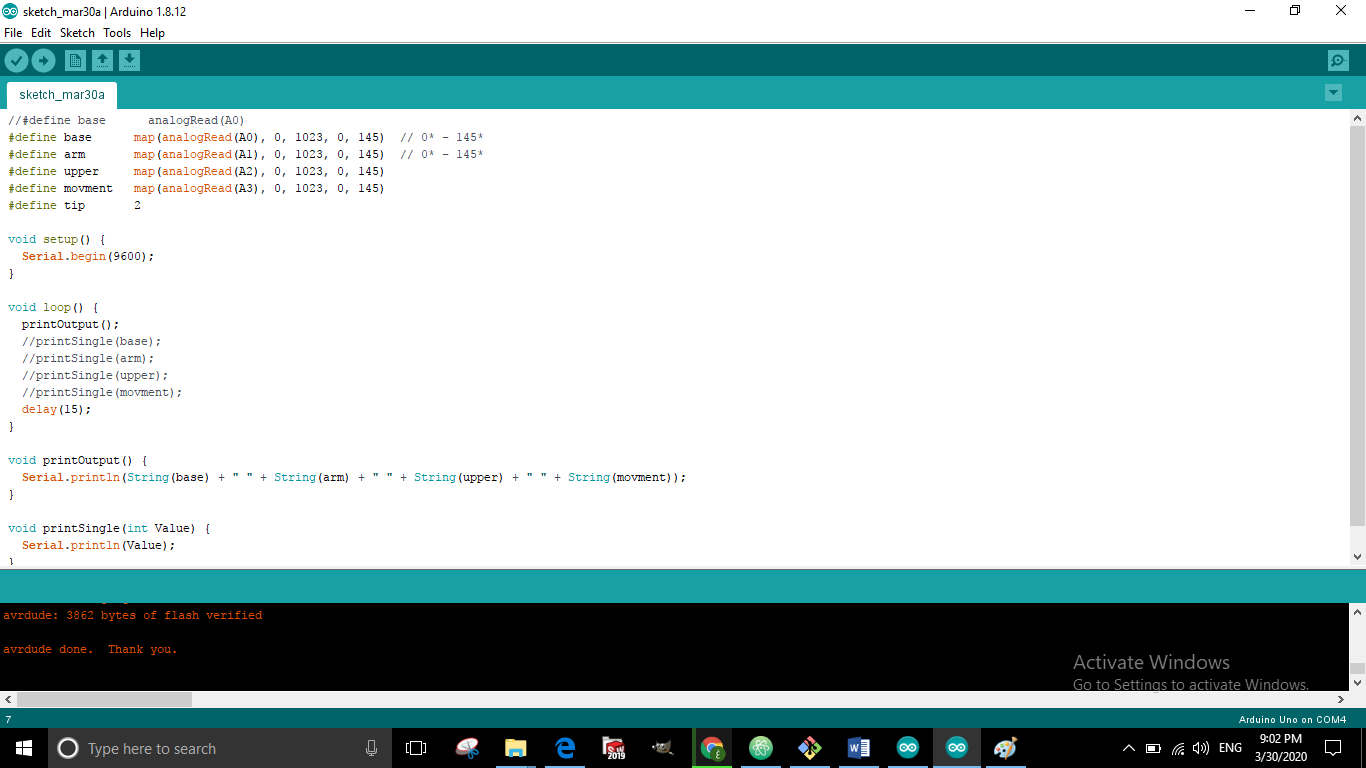Click the Windows Start button
Screen dimensions: 1366x768
pyautogui.click(x=24, y=748)
